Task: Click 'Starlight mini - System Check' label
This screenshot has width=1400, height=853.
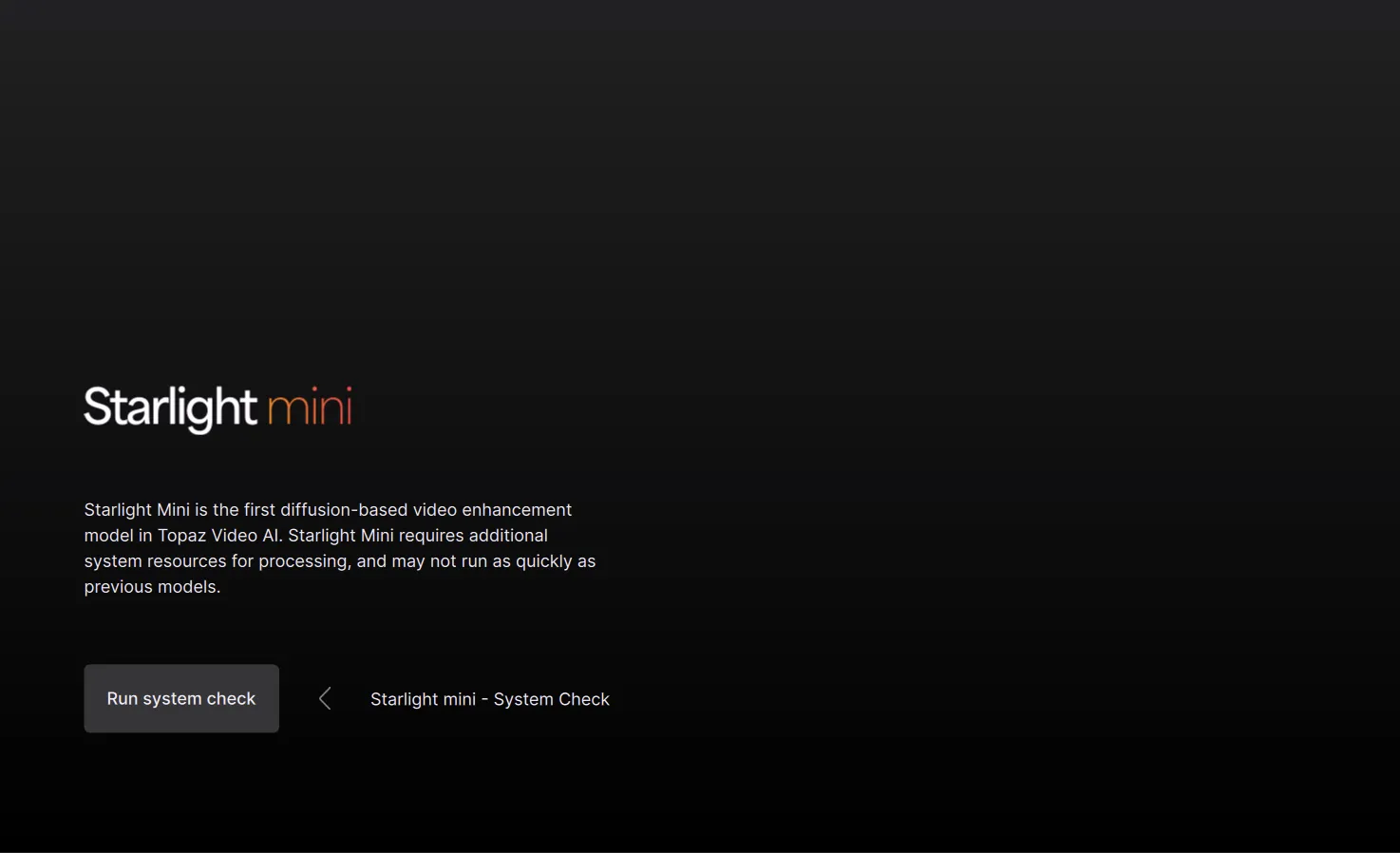Action: [x=490, y=699]
